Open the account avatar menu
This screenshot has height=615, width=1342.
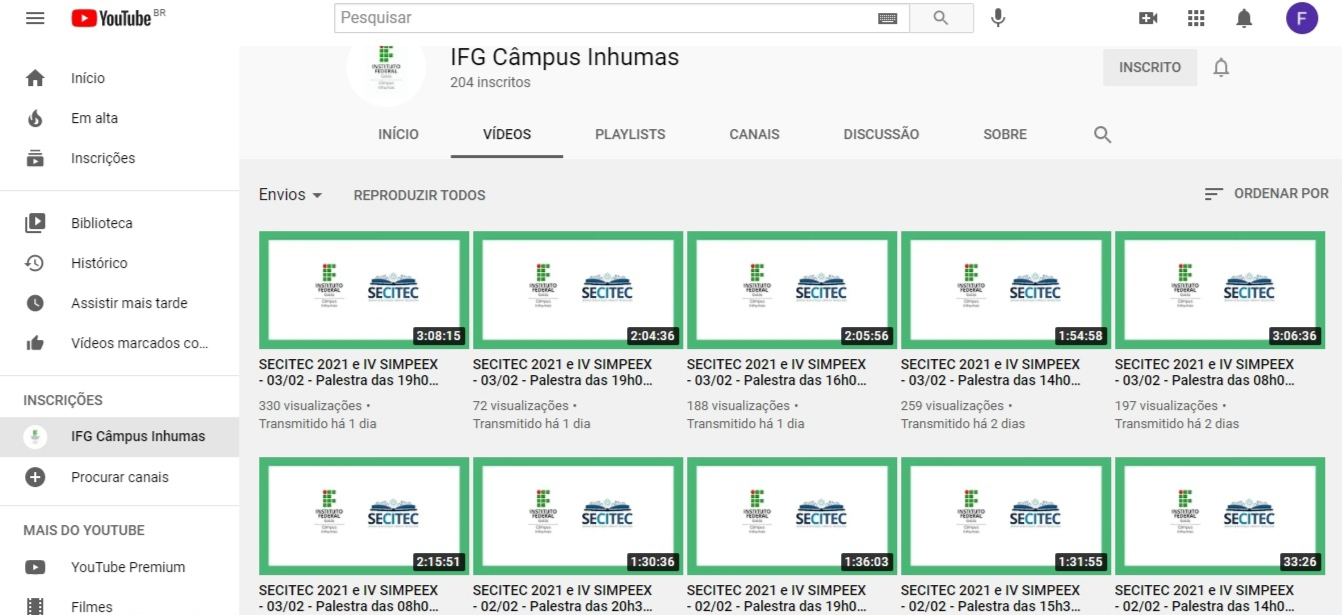[1301, 18]
